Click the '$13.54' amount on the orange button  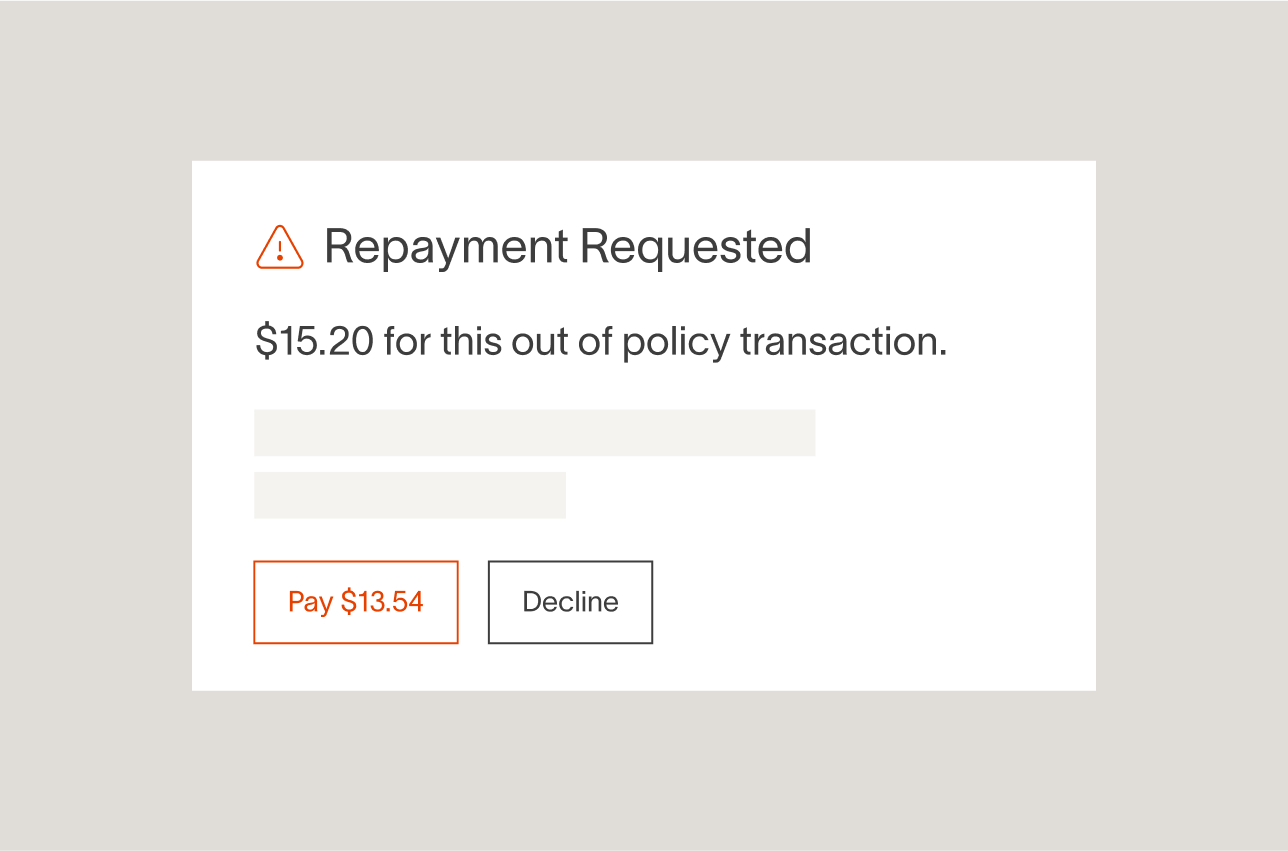(x=382, y=602)
